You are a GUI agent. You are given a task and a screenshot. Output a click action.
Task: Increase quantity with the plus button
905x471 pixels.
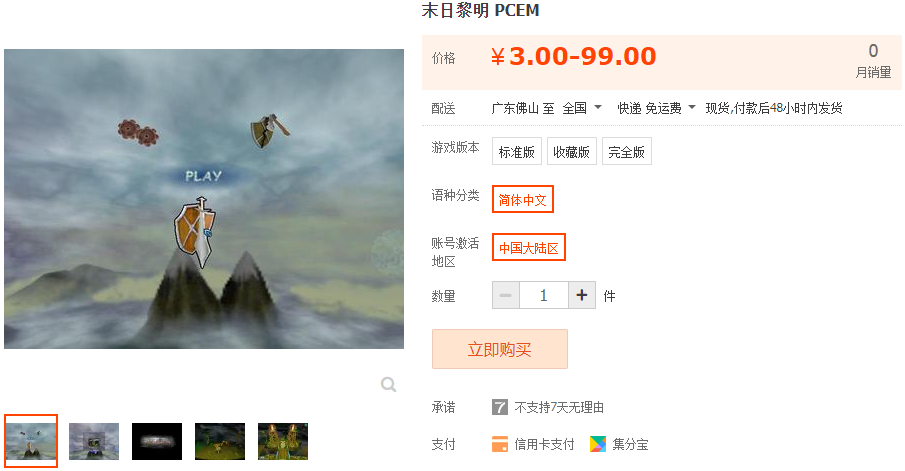(x=582, y=296)
